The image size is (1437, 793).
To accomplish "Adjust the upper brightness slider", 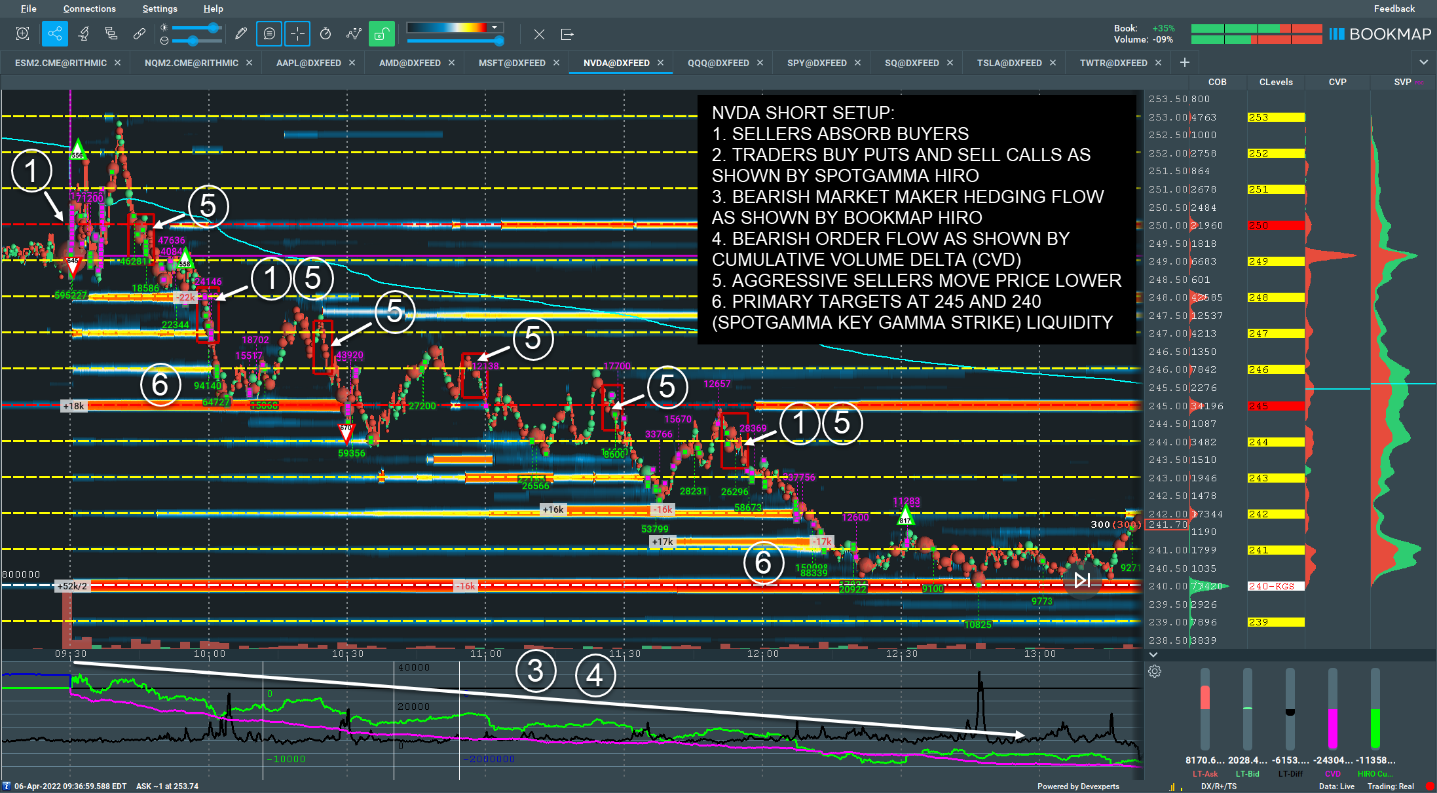I will click(x=197, y=27).
